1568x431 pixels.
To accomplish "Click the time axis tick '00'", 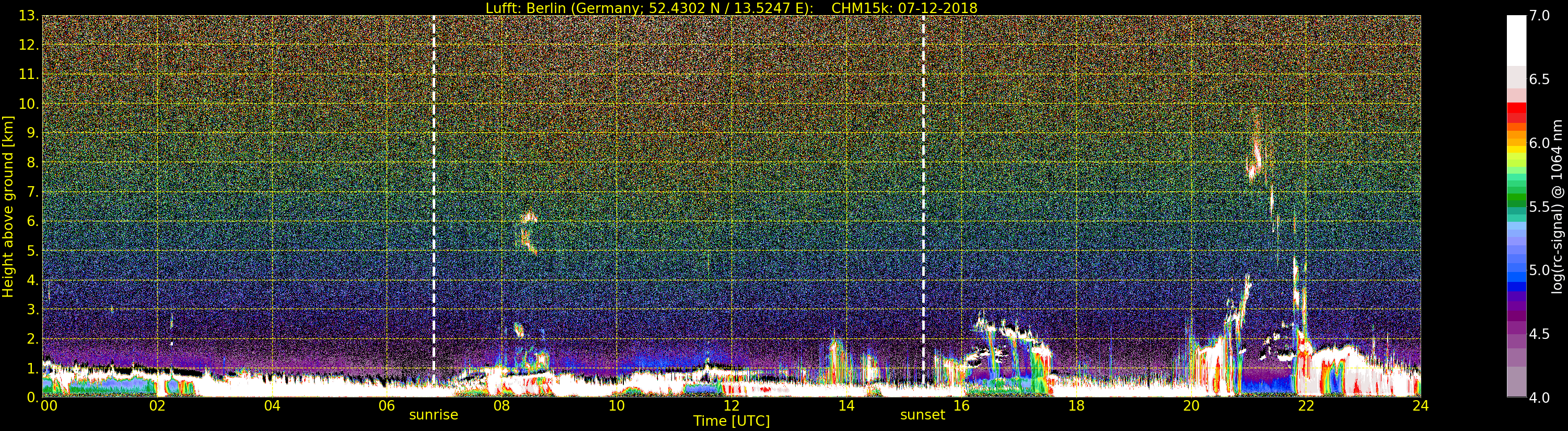I will (x=49, y=406).
